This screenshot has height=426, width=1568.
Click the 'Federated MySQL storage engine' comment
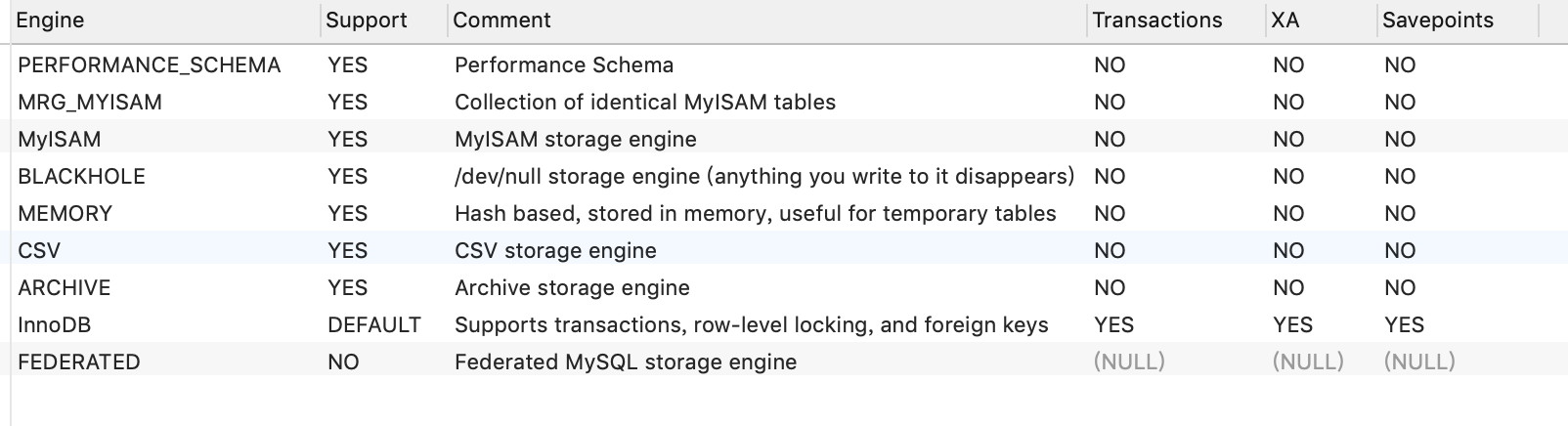626,362
